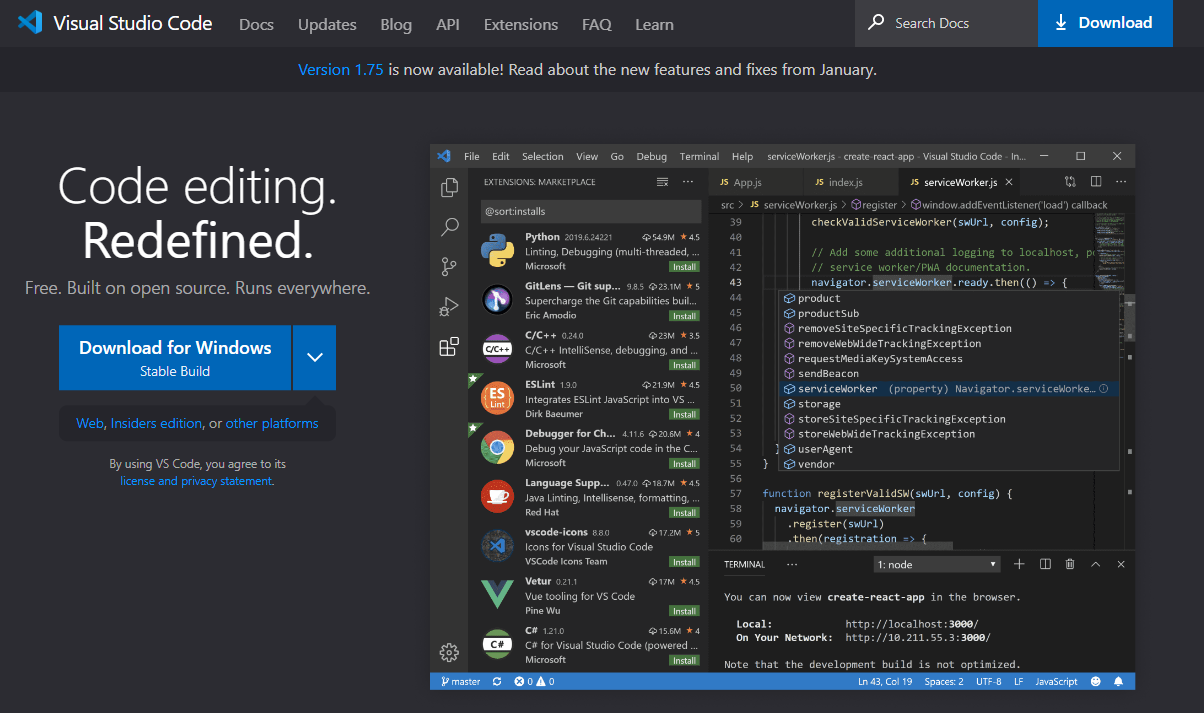Open the Explorer view in the activity bar
Image resolution: width=1204 pixels, height=713 pixels.
(x=449, y=187)
